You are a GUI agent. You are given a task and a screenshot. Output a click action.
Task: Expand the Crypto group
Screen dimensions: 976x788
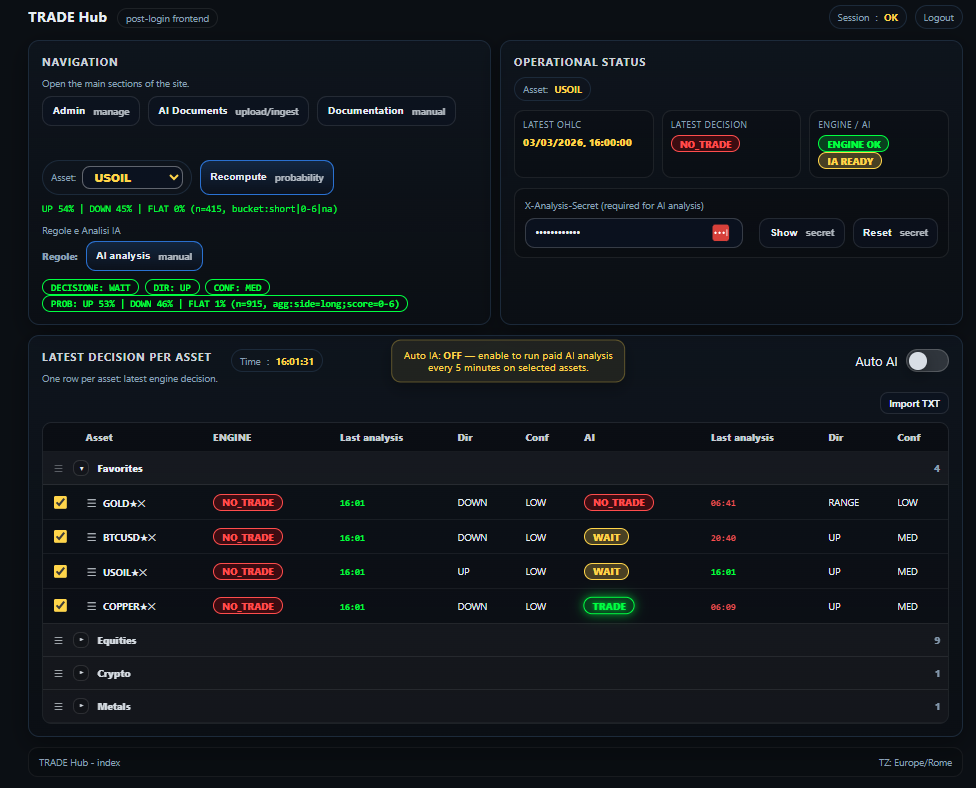(81, 673)
